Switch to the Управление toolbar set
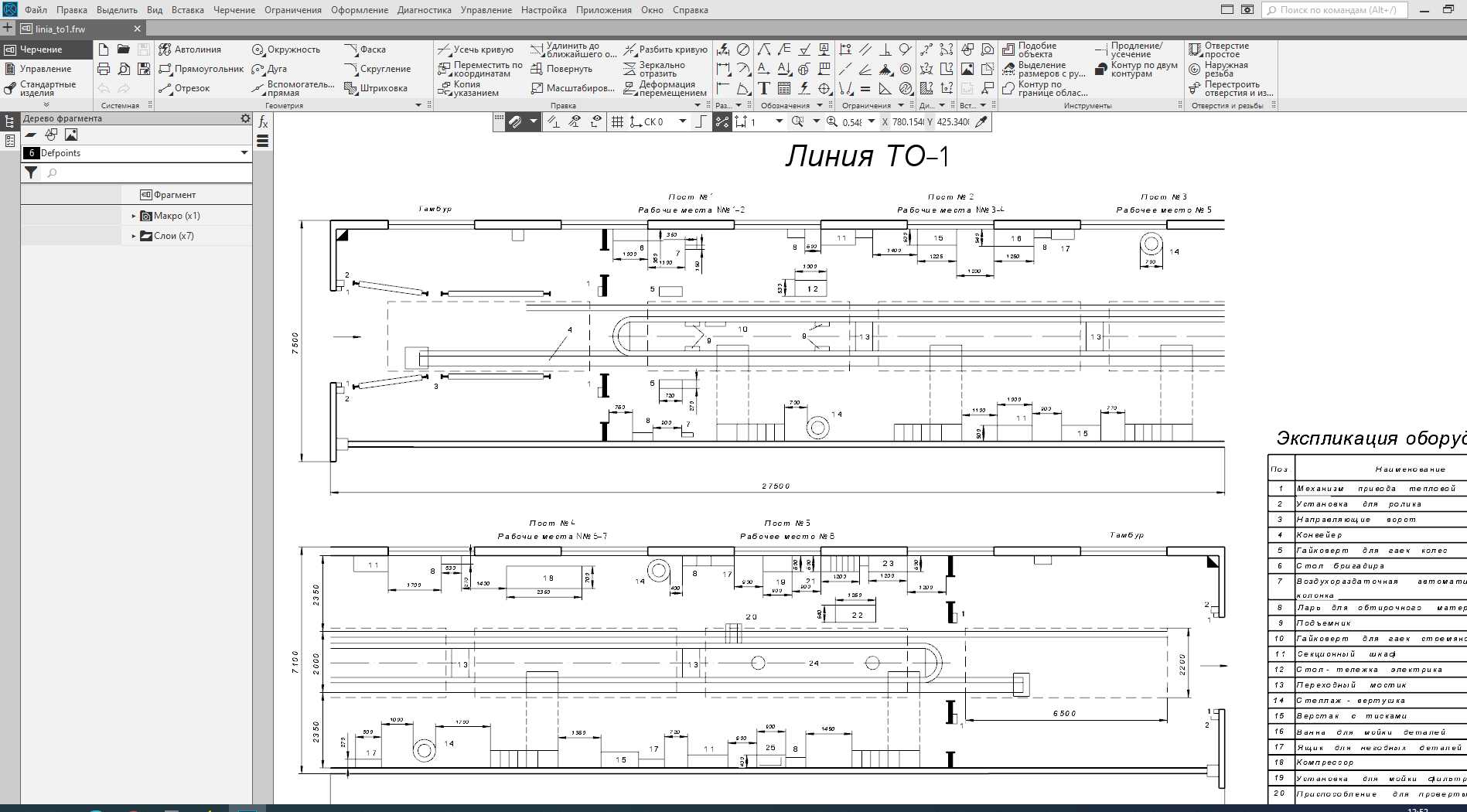 45,69
